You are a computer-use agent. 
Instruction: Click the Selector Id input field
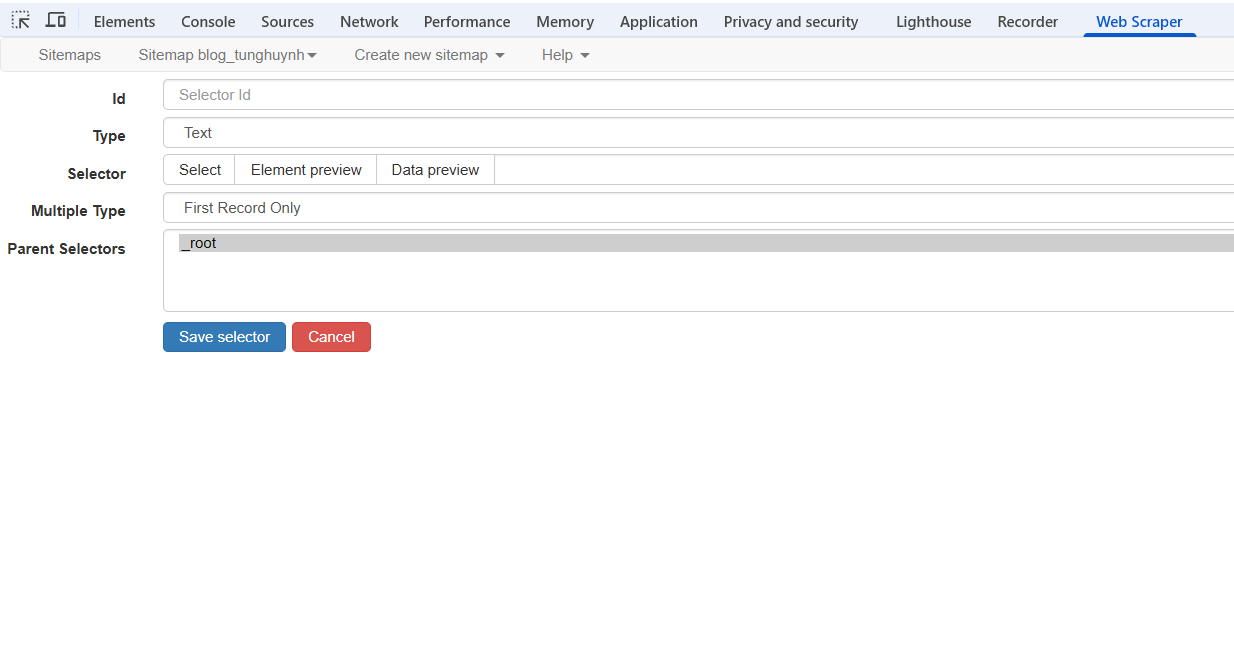[698, 95]
